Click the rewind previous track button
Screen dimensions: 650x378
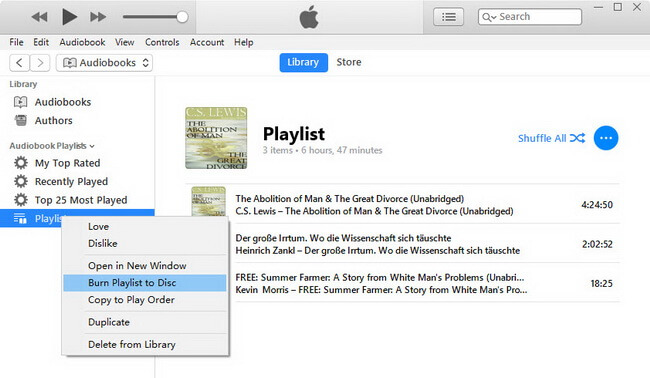coord(40,17)
